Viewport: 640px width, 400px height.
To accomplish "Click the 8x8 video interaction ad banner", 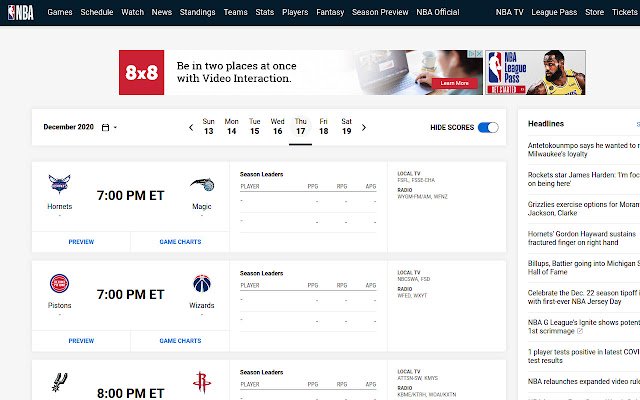I will pyautogui.click(x=301, y=73).
